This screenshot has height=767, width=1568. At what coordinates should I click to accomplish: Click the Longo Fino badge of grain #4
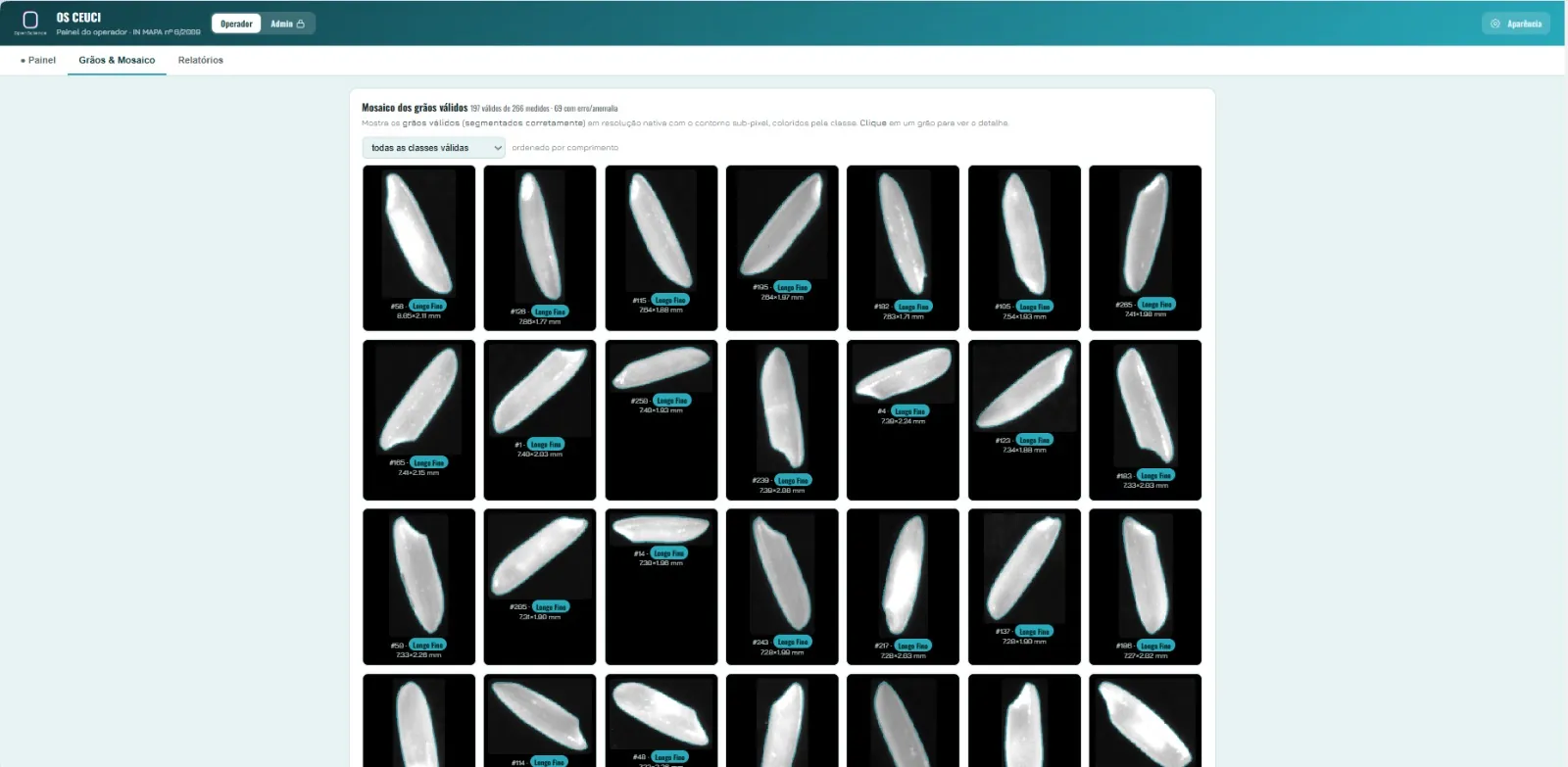click(909, 411)
